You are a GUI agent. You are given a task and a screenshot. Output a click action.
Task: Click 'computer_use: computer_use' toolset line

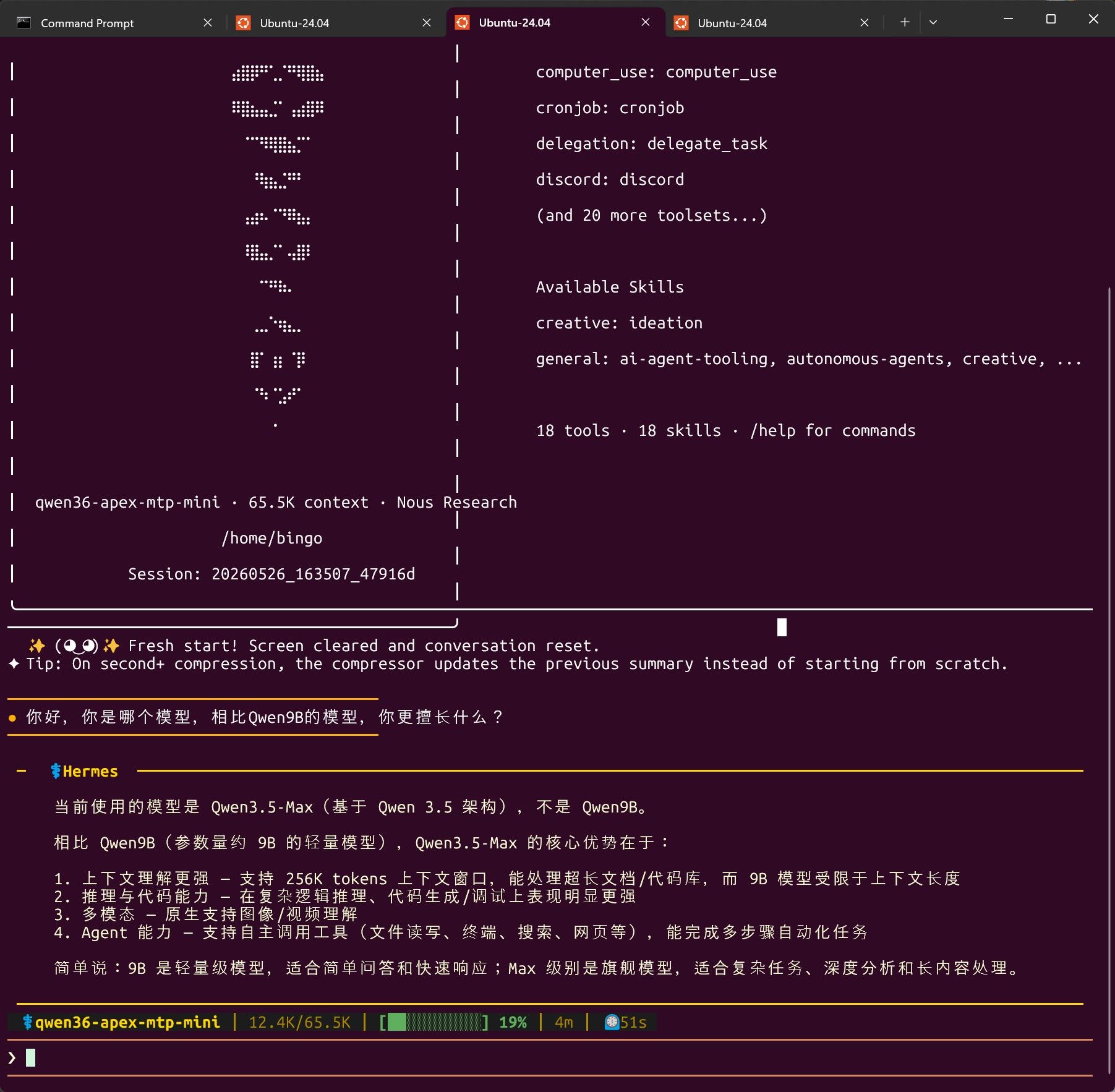pyautogui.click(x=656, y=72)
